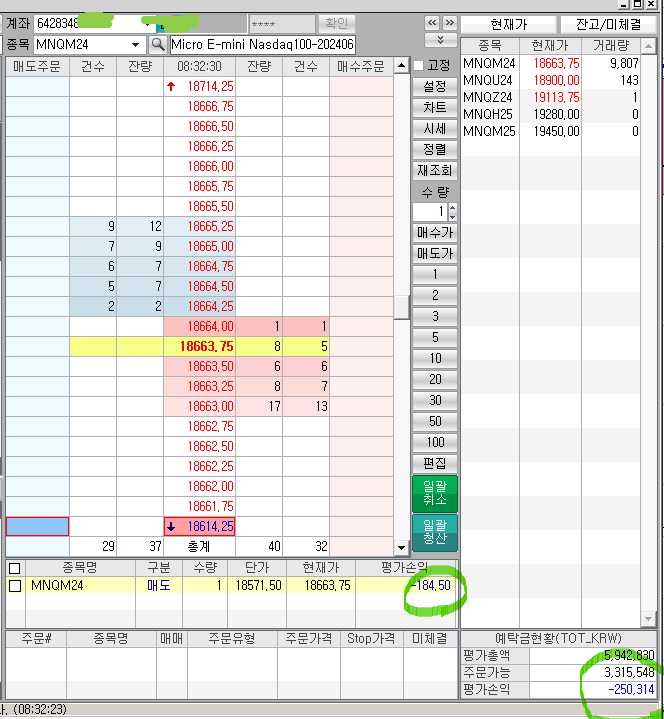Click the double-down chevron button
Image resolution: width=664 pixels, height=719 pixels.
[440, 40]
